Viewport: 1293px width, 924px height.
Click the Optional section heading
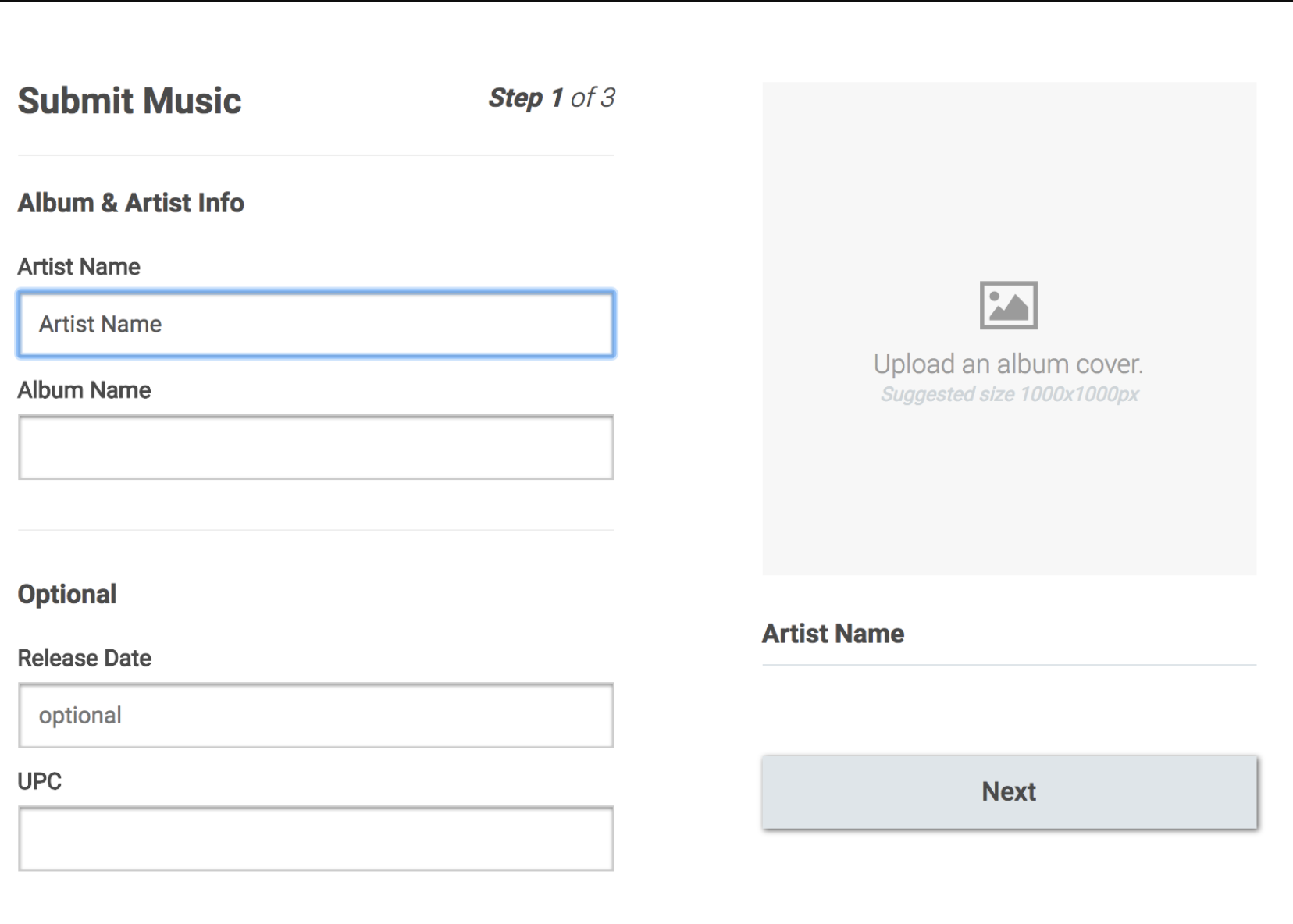[x=67, y=595]
